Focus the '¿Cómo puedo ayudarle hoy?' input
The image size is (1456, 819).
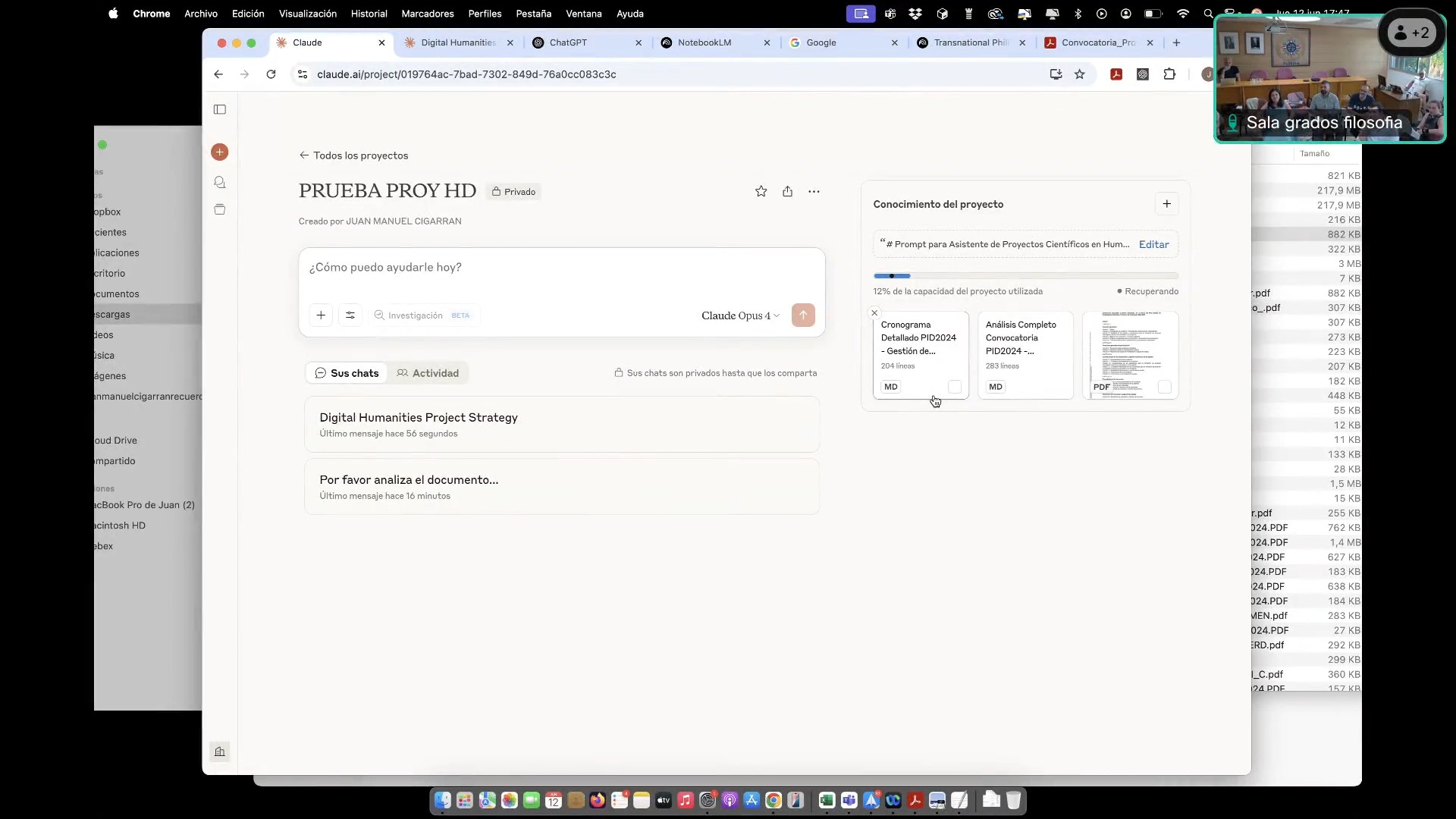[x=562, y=268]
